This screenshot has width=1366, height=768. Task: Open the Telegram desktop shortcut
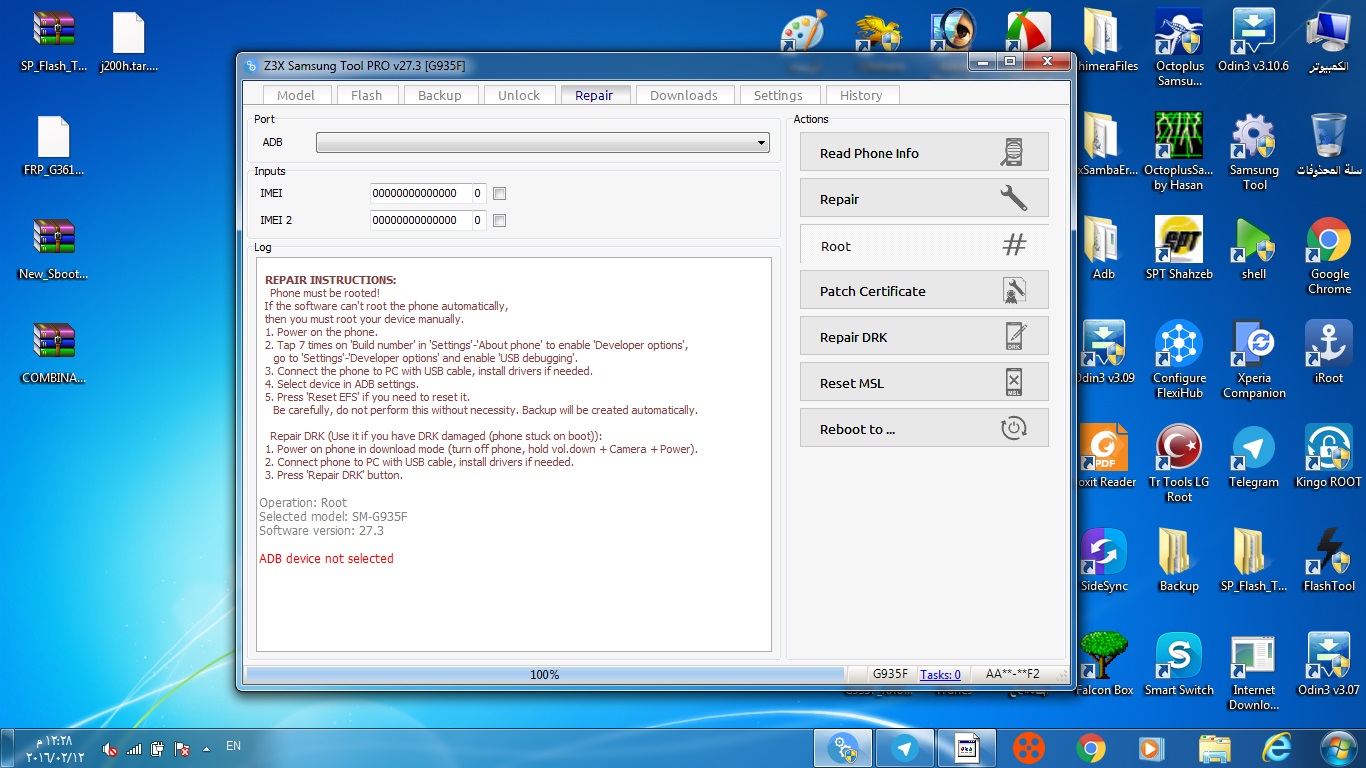pyautogui.click(x=1254, y=456)
